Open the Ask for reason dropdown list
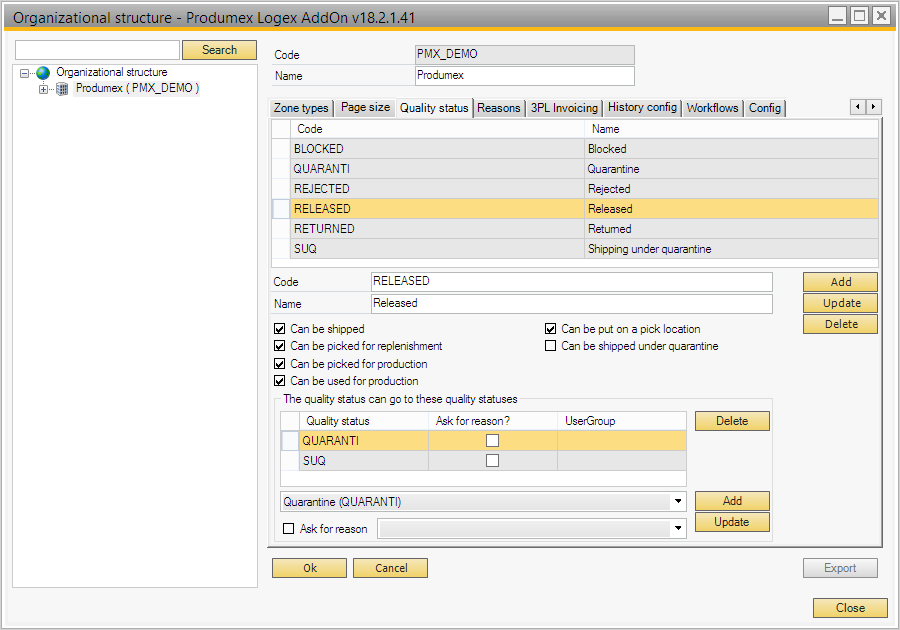The image size is (900, 630). [679, 529]
